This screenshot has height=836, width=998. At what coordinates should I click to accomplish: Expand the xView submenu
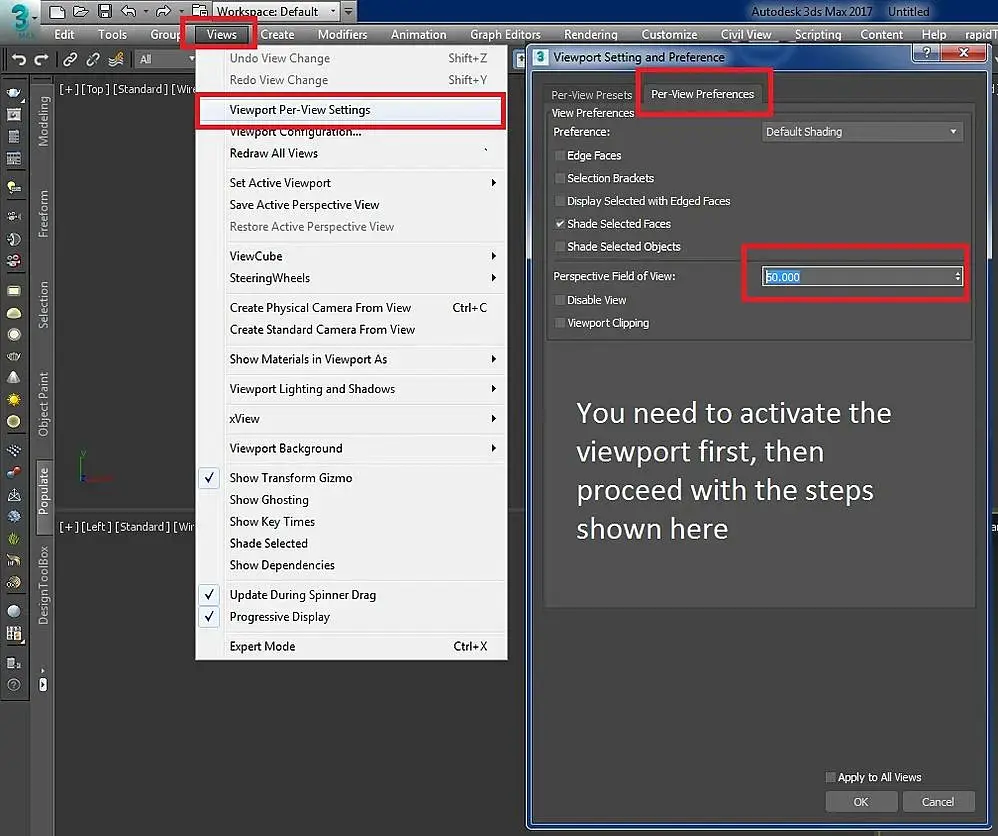tap(351, 418)
